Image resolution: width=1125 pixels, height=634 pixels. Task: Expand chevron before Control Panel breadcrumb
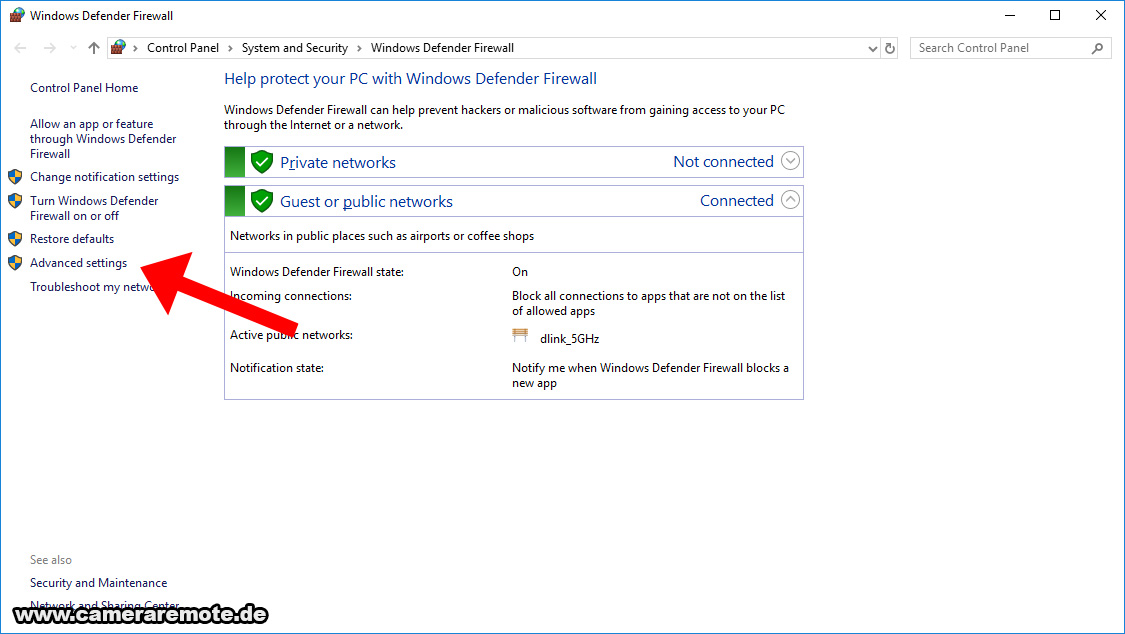coord(135,48)
